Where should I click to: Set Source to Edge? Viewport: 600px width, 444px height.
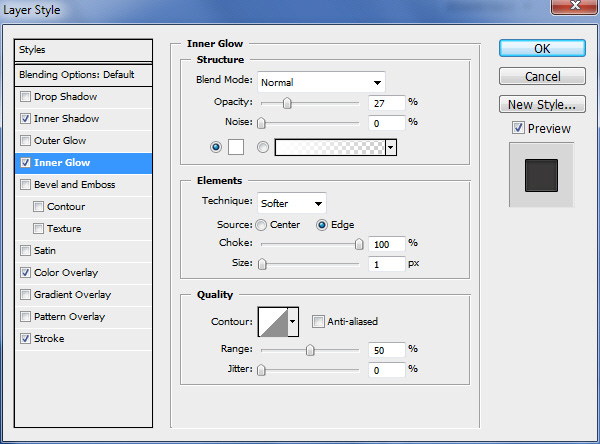[321, 225]
